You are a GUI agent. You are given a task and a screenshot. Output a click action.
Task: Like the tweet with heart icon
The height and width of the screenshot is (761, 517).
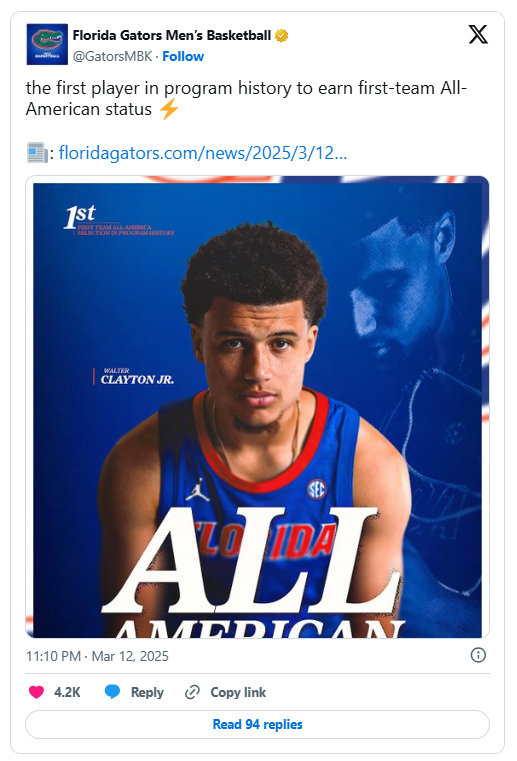click(x=36, y=692)
